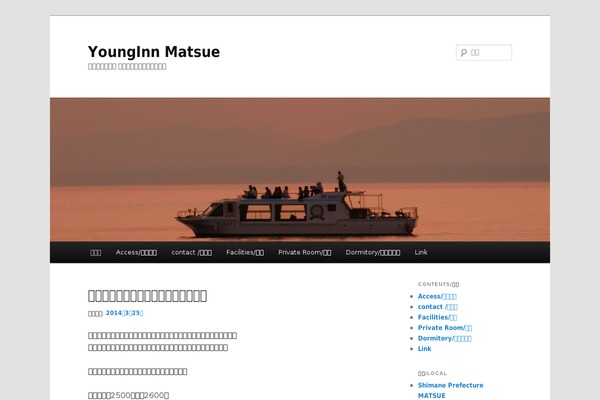Click the line containing 2500 and 2600

click(x=129, y=395)
